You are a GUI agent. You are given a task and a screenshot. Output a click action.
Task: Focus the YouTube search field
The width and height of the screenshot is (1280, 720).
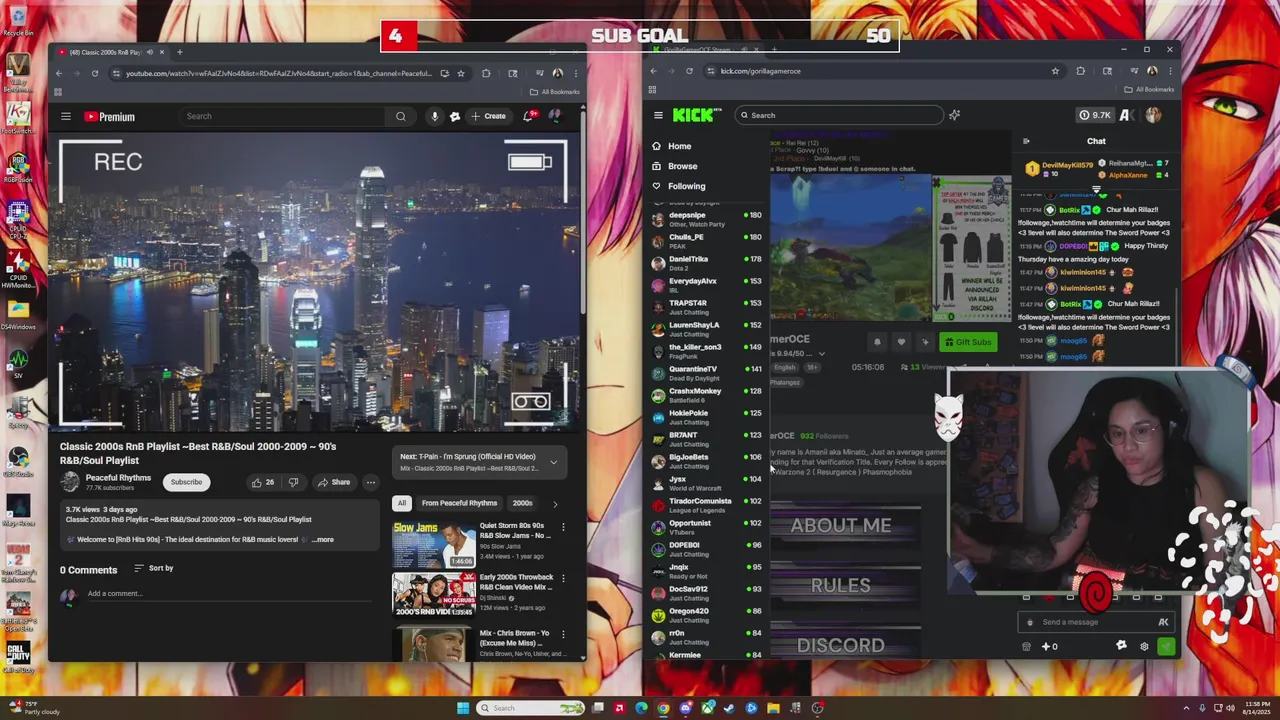coord(284,116)
